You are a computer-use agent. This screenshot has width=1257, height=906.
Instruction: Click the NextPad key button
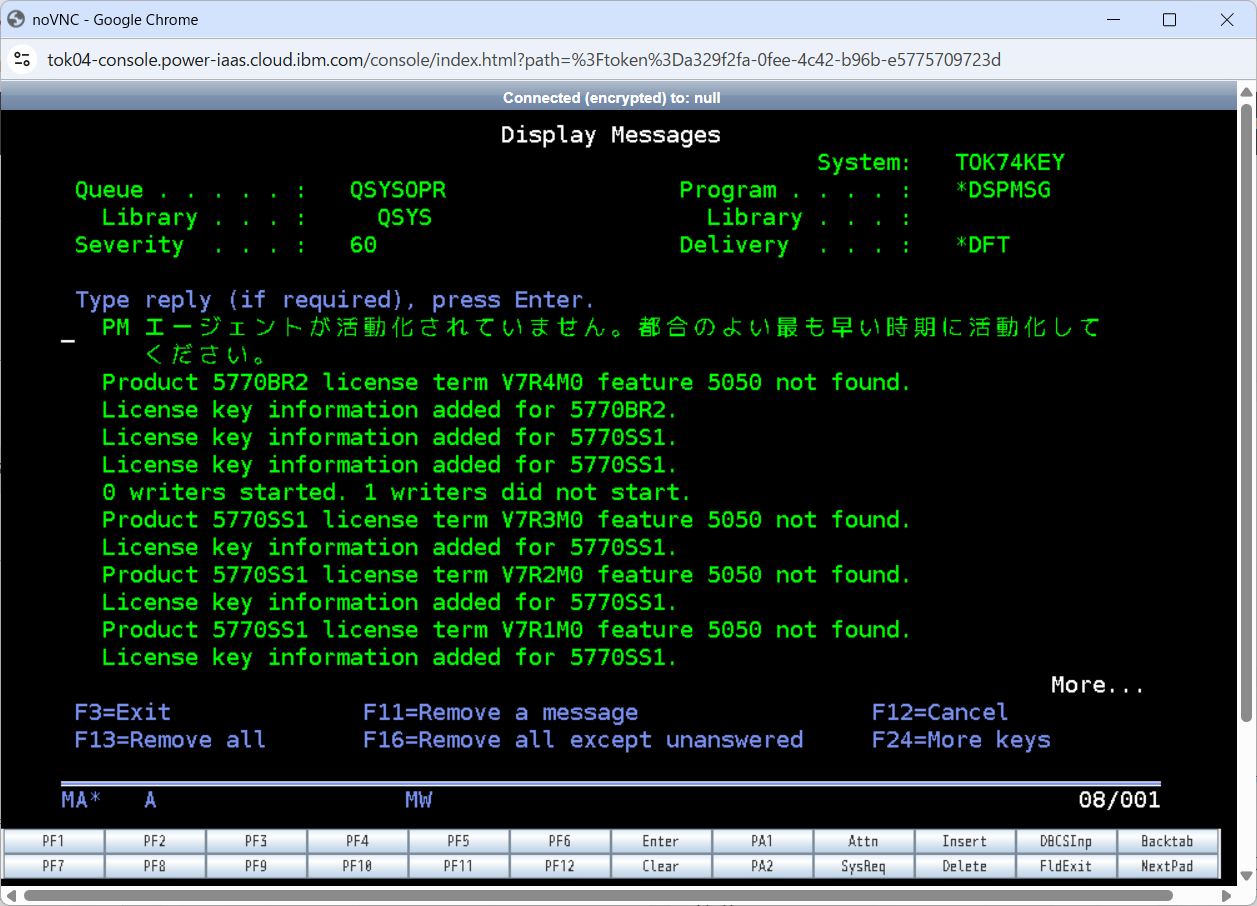pyautogui.click(x=1168, y=866)
